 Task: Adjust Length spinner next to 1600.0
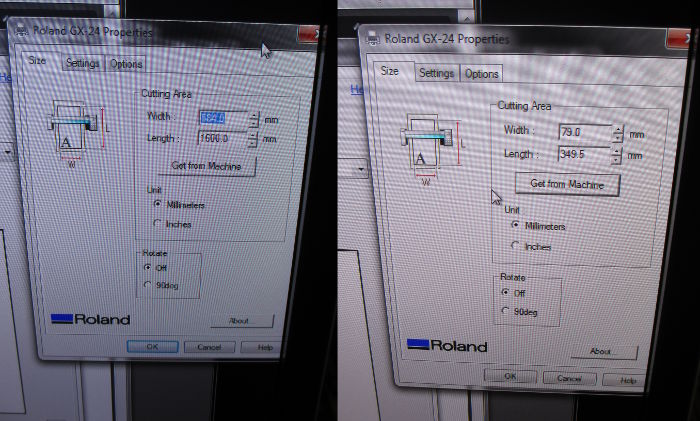(252, 139)
